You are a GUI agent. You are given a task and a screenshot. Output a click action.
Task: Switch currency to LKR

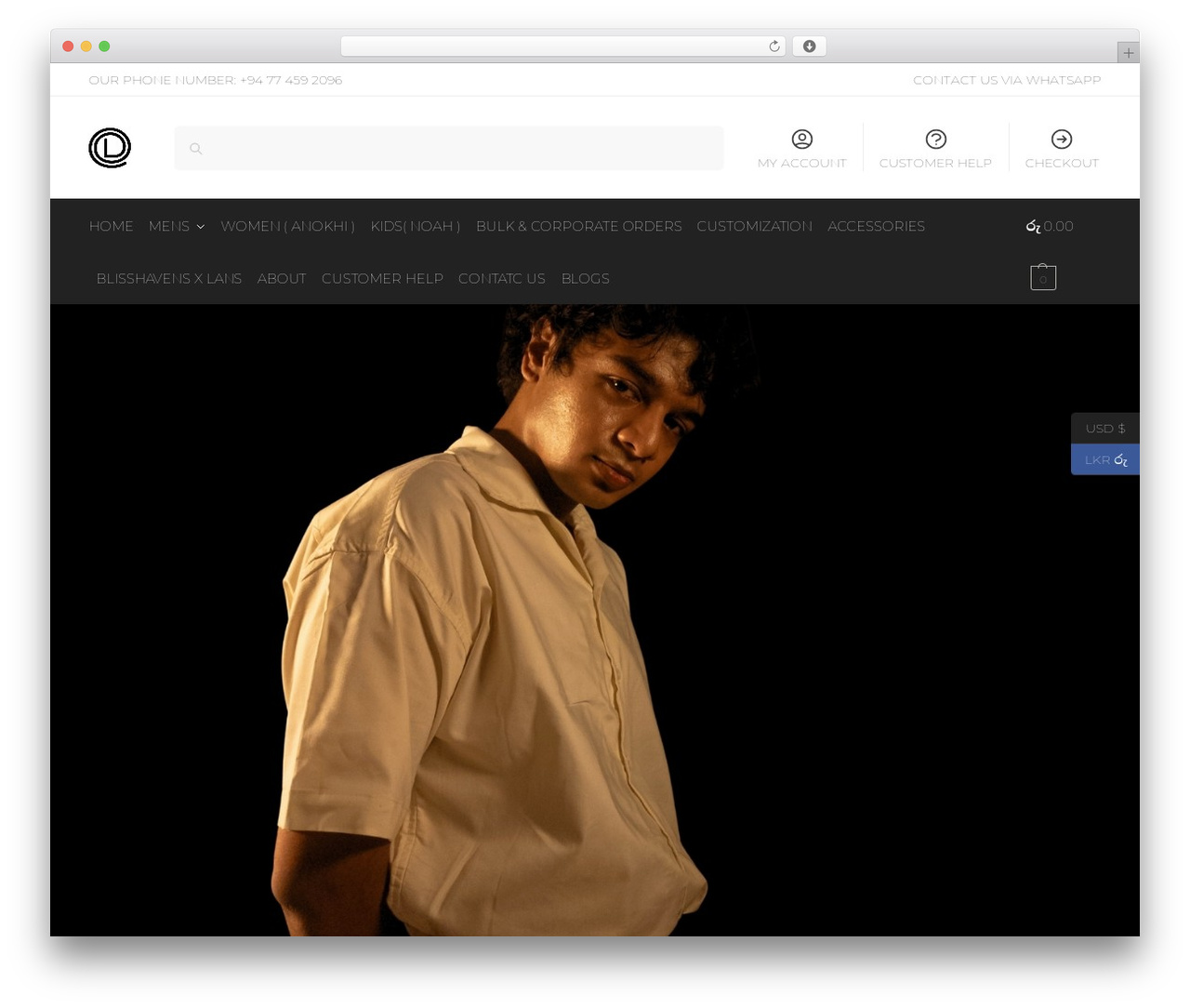click(1105, 459)
